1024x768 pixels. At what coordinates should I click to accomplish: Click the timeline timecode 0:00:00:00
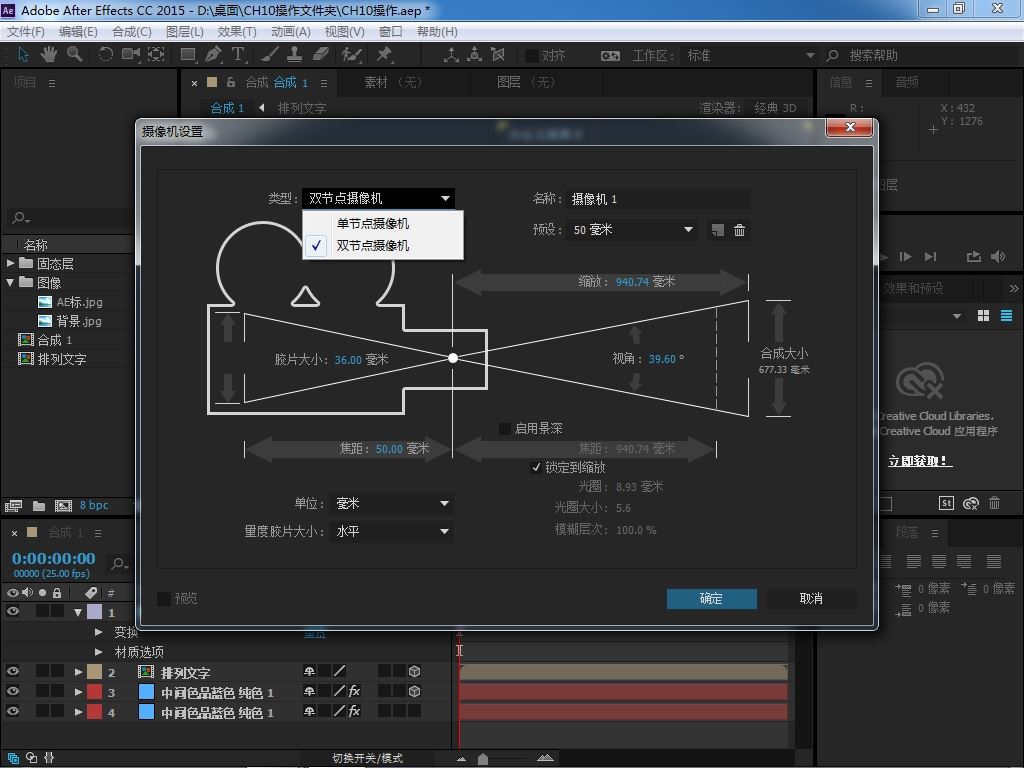54,558
